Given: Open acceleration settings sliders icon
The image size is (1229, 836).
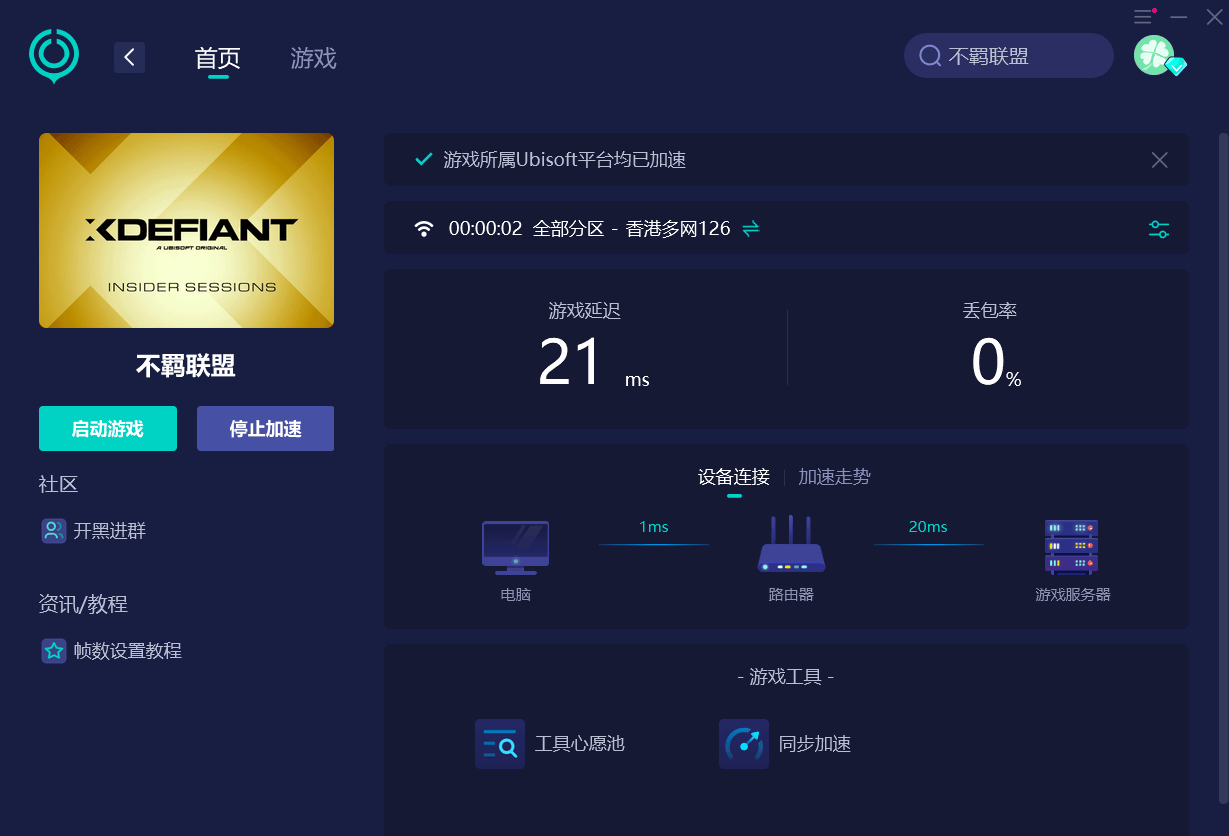Looking at the screenshot, I should tap(1159, 229).
